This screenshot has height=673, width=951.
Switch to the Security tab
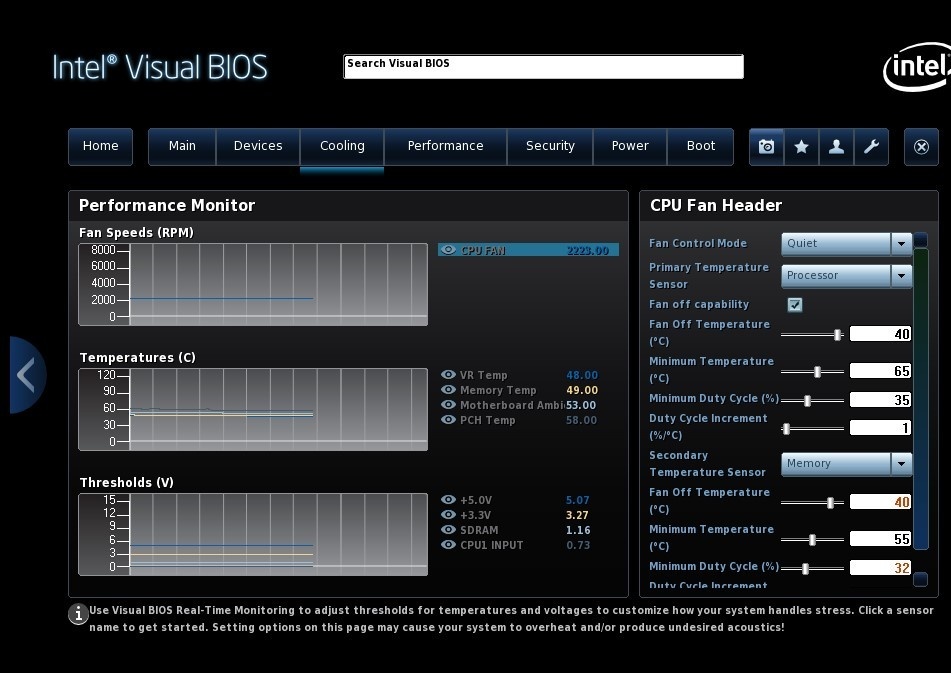[x=550, y=146]
